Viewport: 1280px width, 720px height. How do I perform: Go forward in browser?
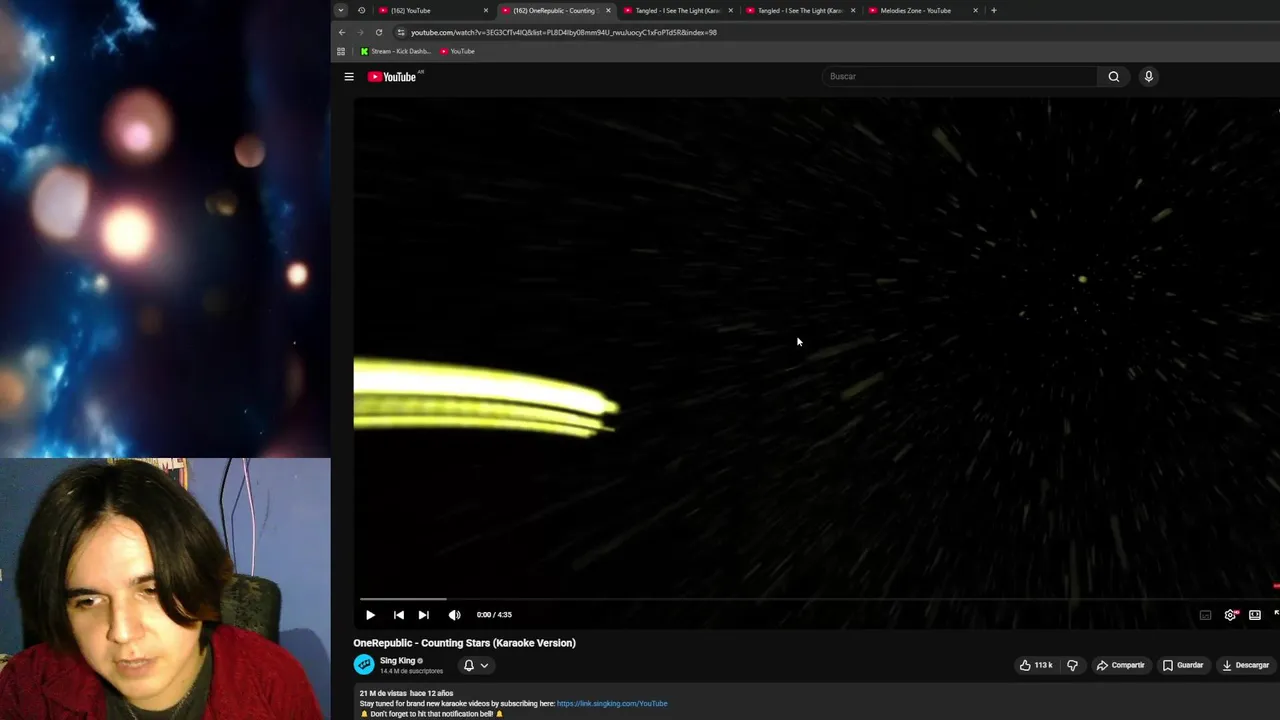pos(360,32)
